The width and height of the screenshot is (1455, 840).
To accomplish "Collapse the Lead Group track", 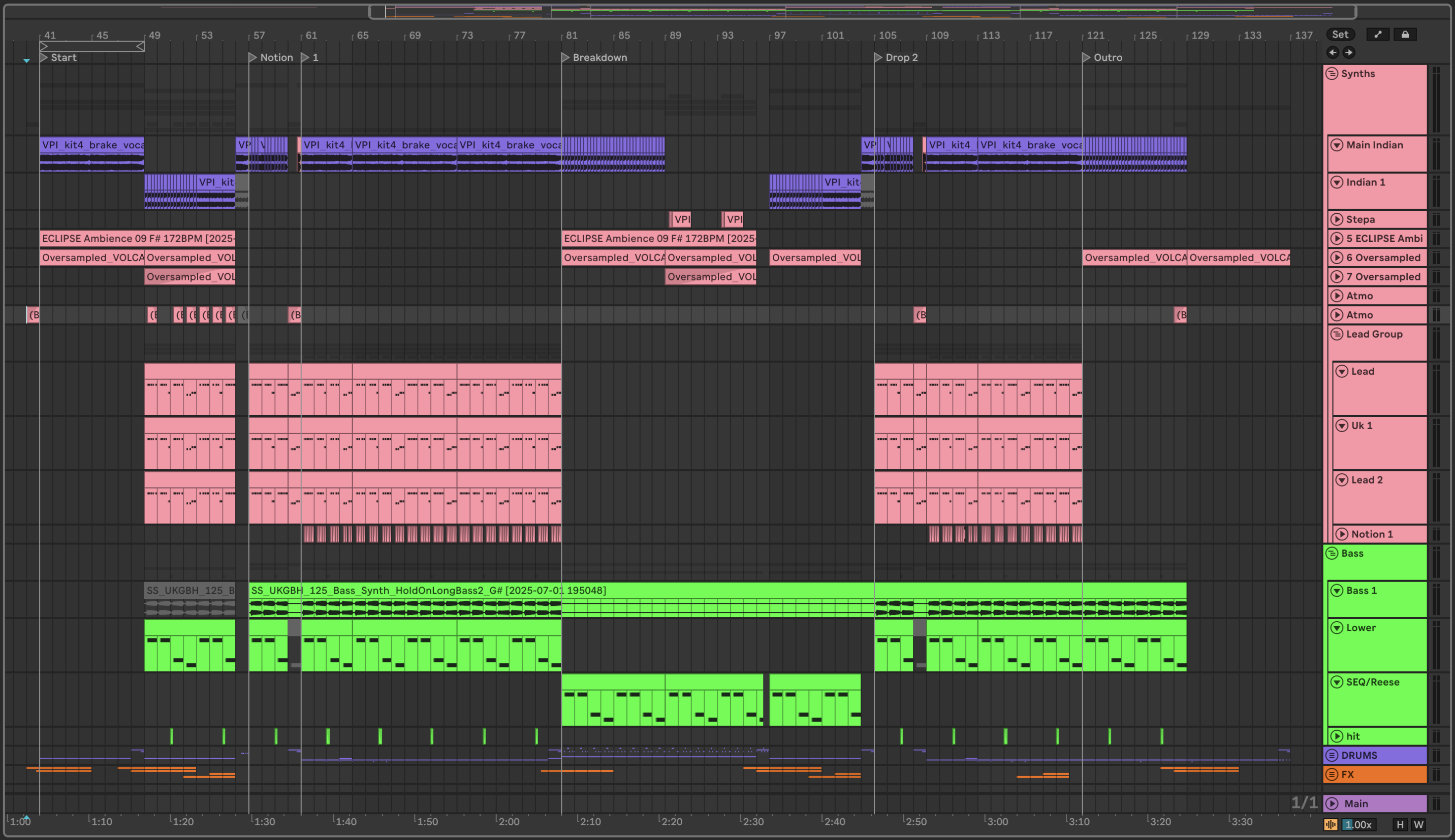I will (x=1337, y=334).
